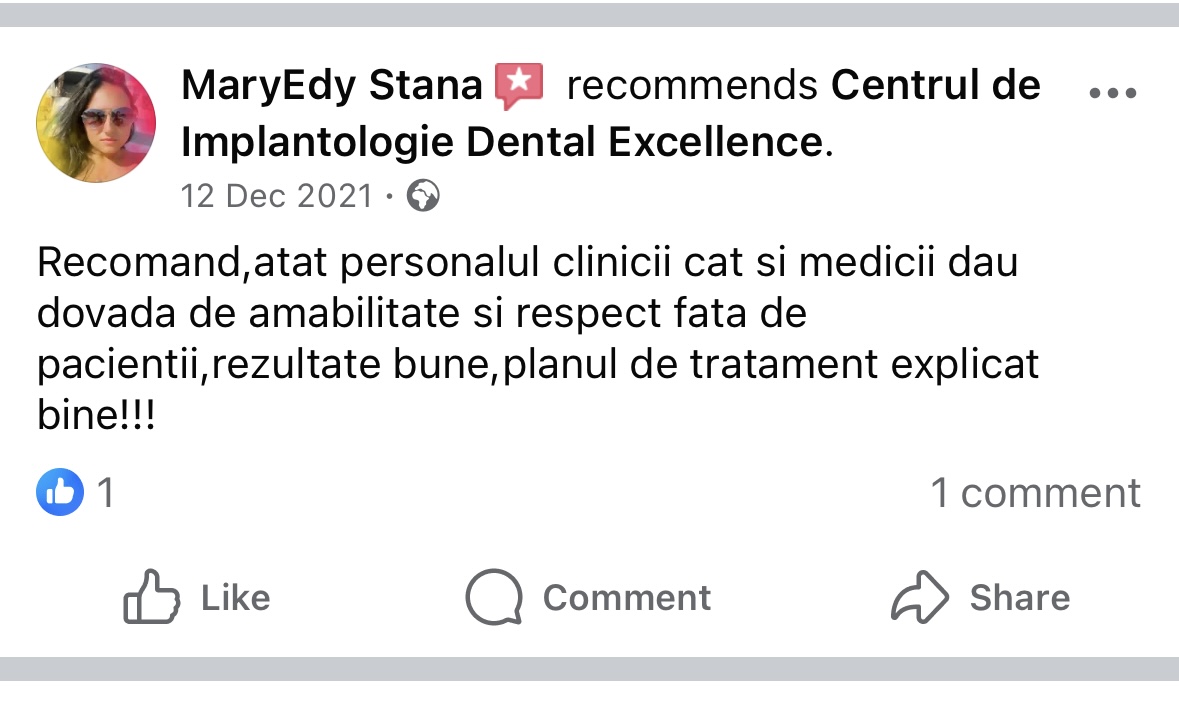The image size is (1179, 704).
Task: Open the 1 comment link
Action: point(1035,493)
